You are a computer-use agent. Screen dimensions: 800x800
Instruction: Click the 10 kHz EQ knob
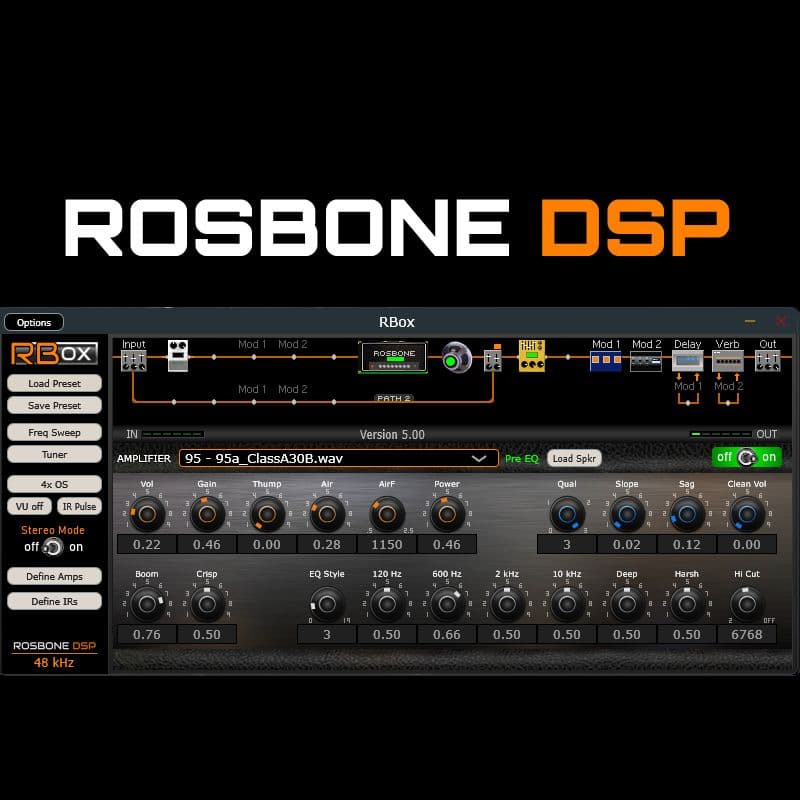[567, 604]
